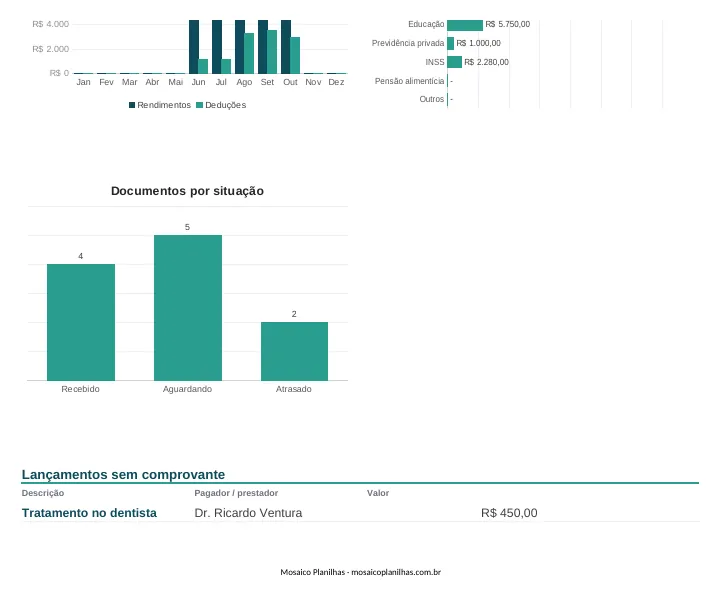This screenshot has width=719, height=597.
Task: Click the Pensão alimentícia category label
Action: point(409,81)
